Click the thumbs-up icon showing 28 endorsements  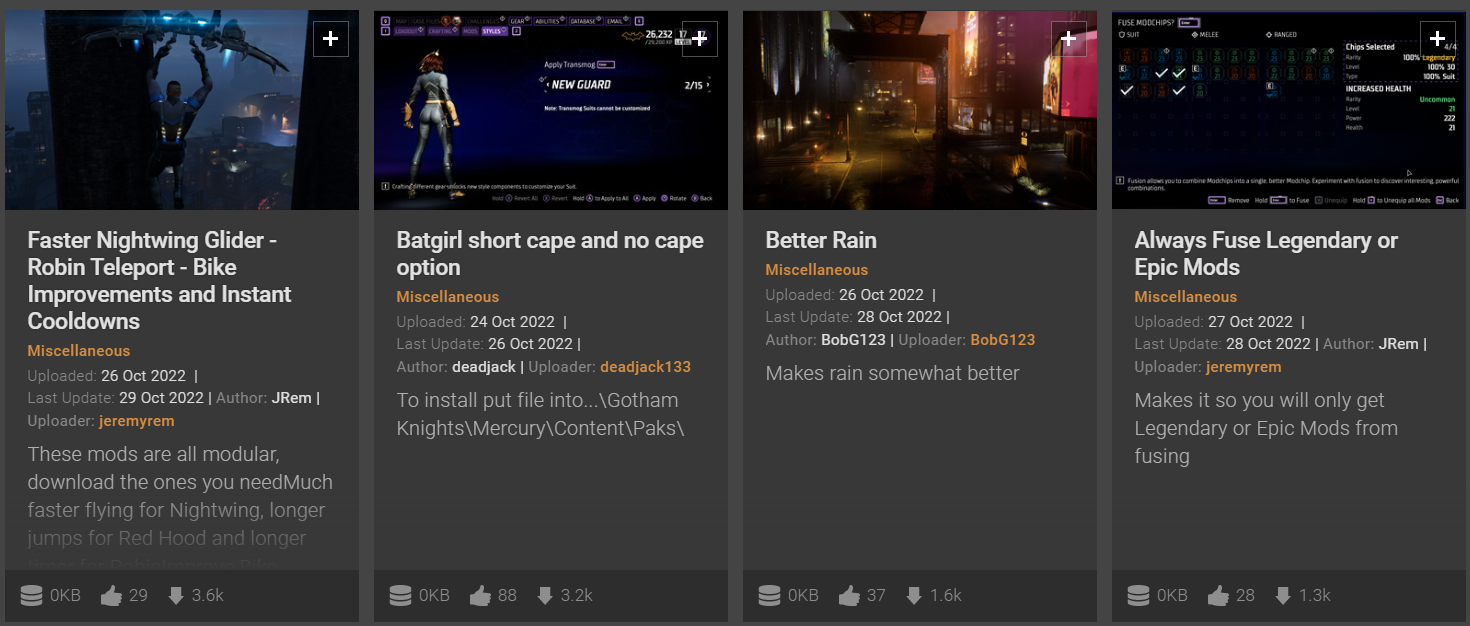tap(1218, 596)
